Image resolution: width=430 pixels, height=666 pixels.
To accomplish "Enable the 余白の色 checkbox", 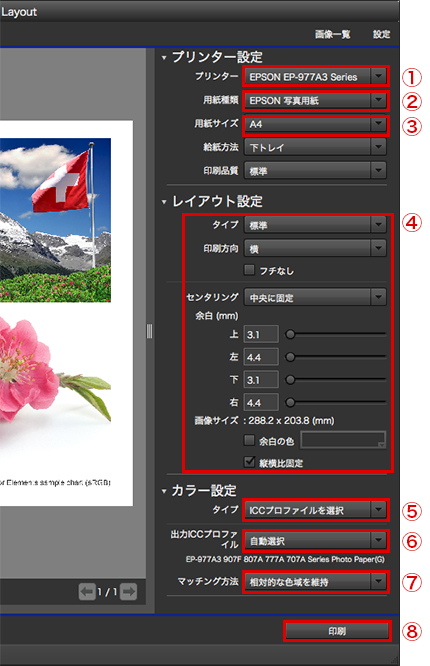I will coord(249,440).
